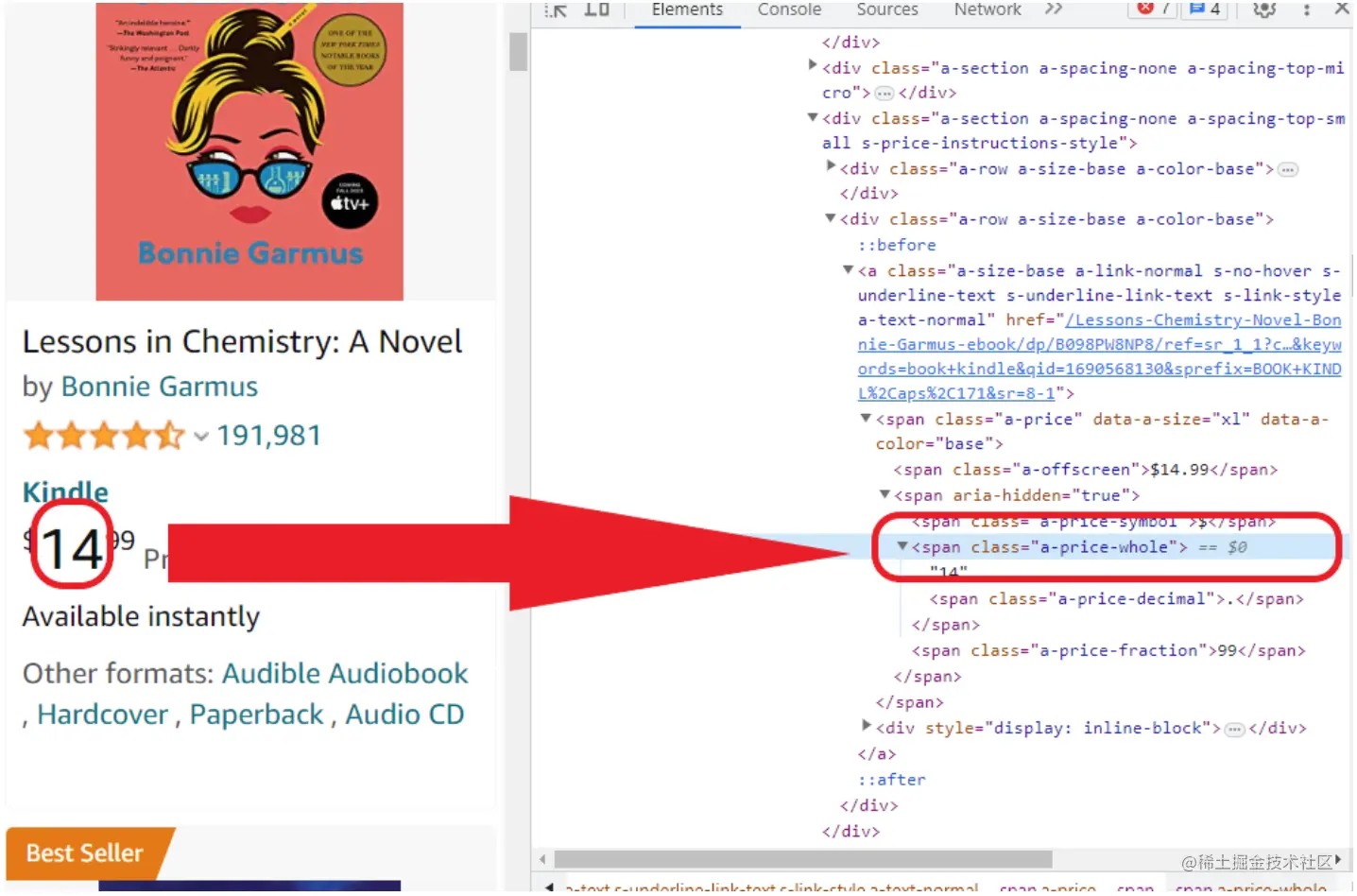Click ellipsis badge after first a-row div

pos(1288,170)
